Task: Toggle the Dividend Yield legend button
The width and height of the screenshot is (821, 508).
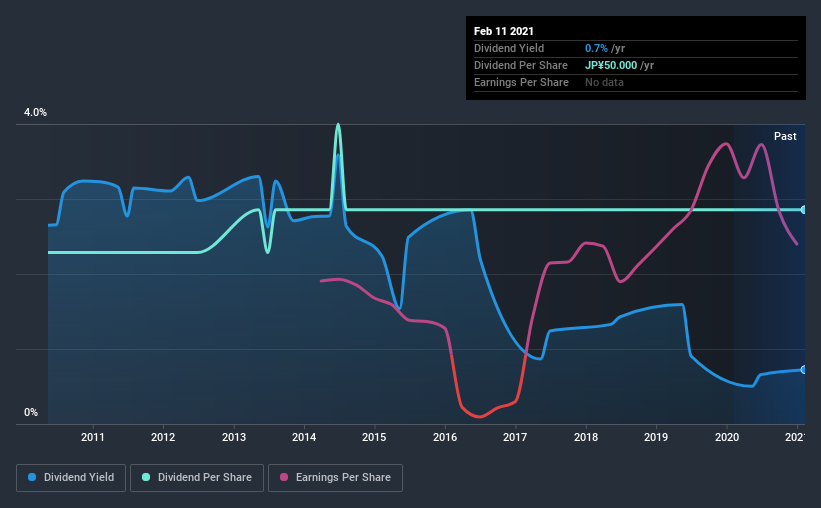Action: [x=71, y=478]
